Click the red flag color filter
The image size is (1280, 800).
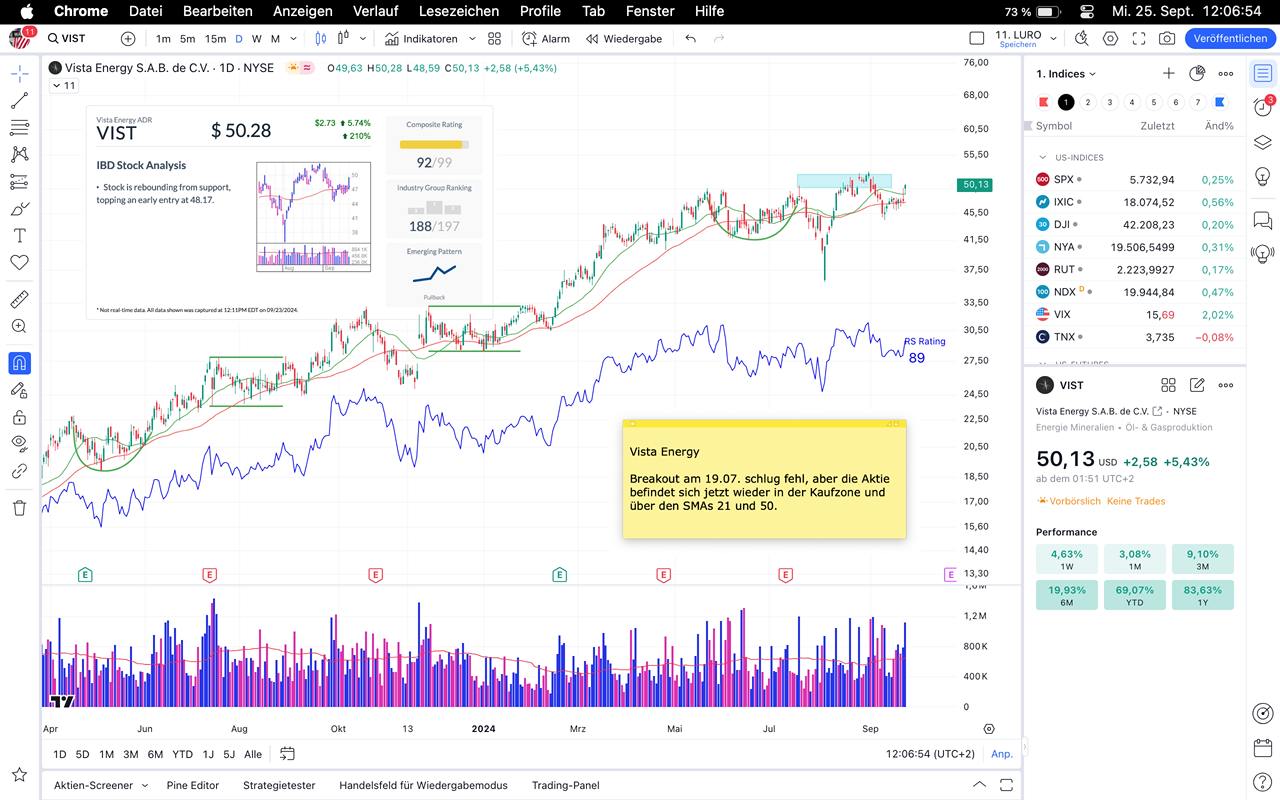[x=1044, y=102]
